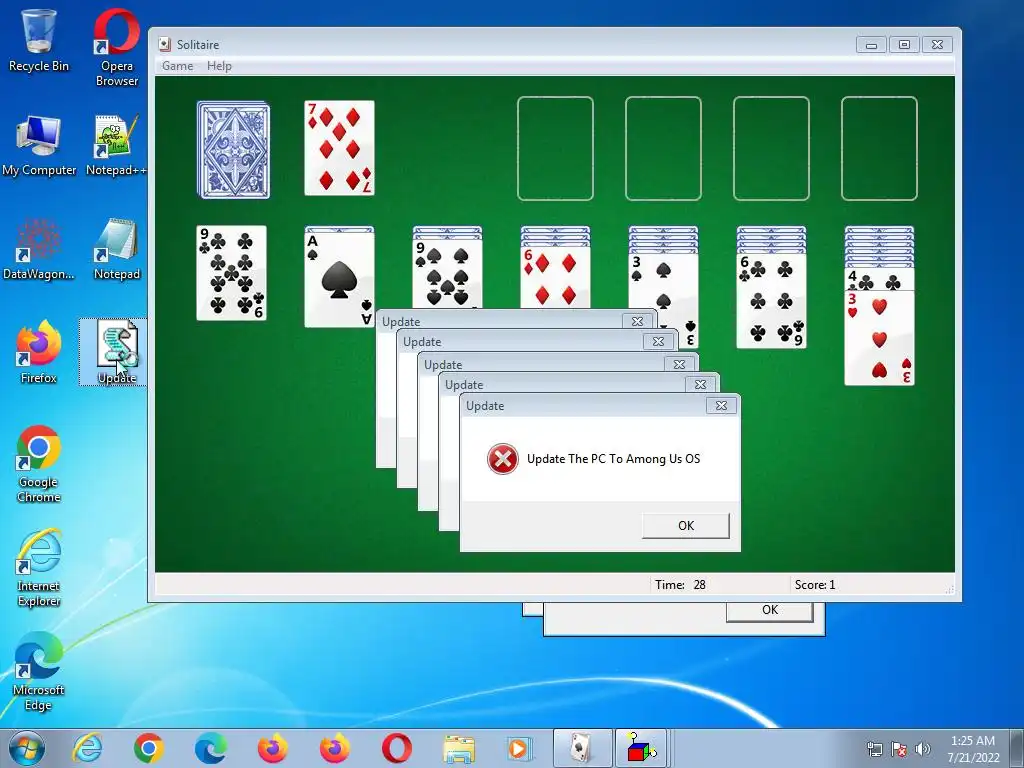Close the Update dialog behind the front one
This screenshot has height=768, width=1024.
[700, 385]
